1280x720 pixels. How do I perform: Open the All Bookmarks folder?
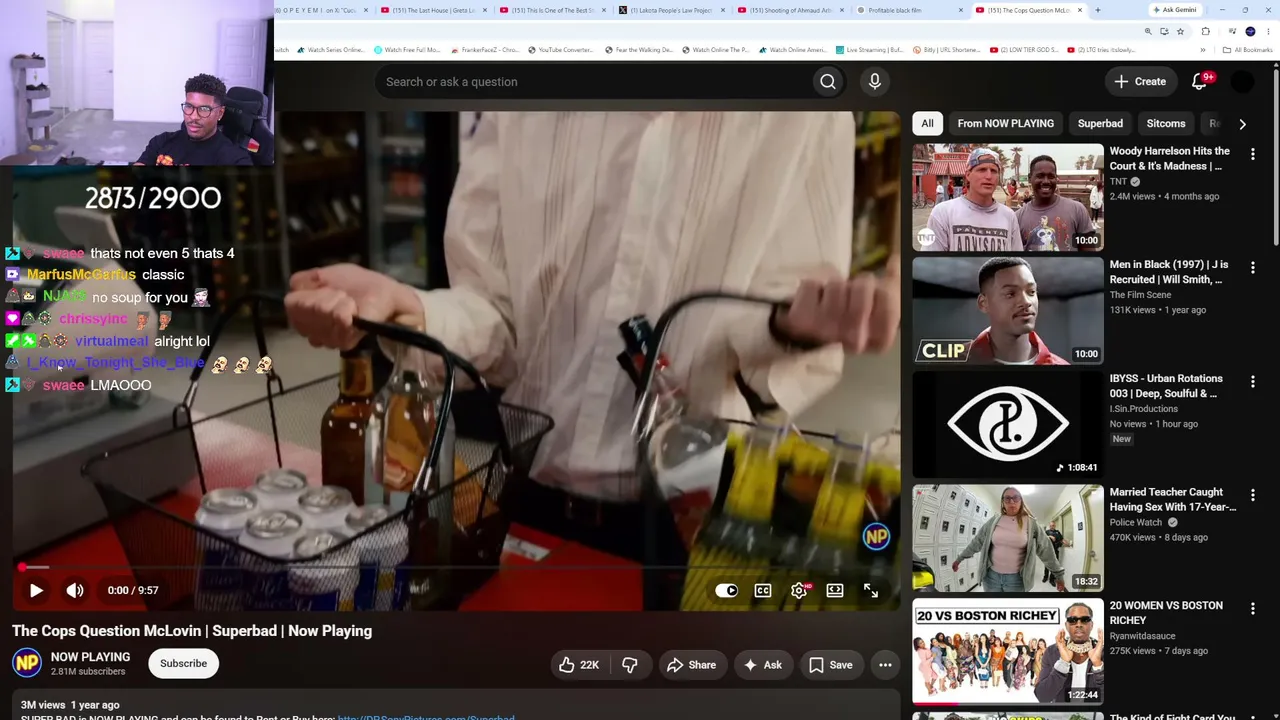[1248, 50]
